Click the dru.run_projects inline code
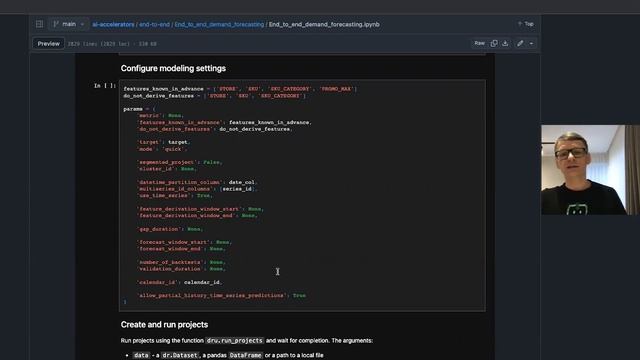Viewport: 640px width, 360px height. 235,340
